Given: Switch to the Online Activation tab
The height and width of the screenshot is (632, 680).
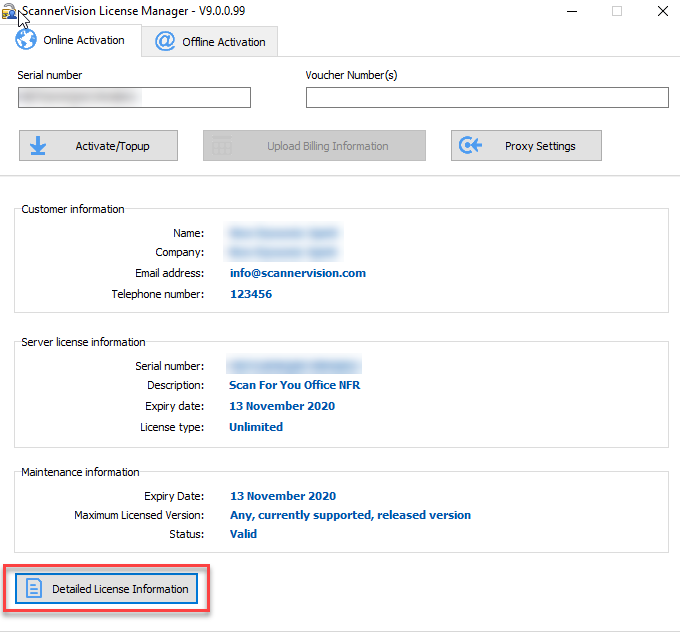Looking at the screenshot, I should coord(72,41).
